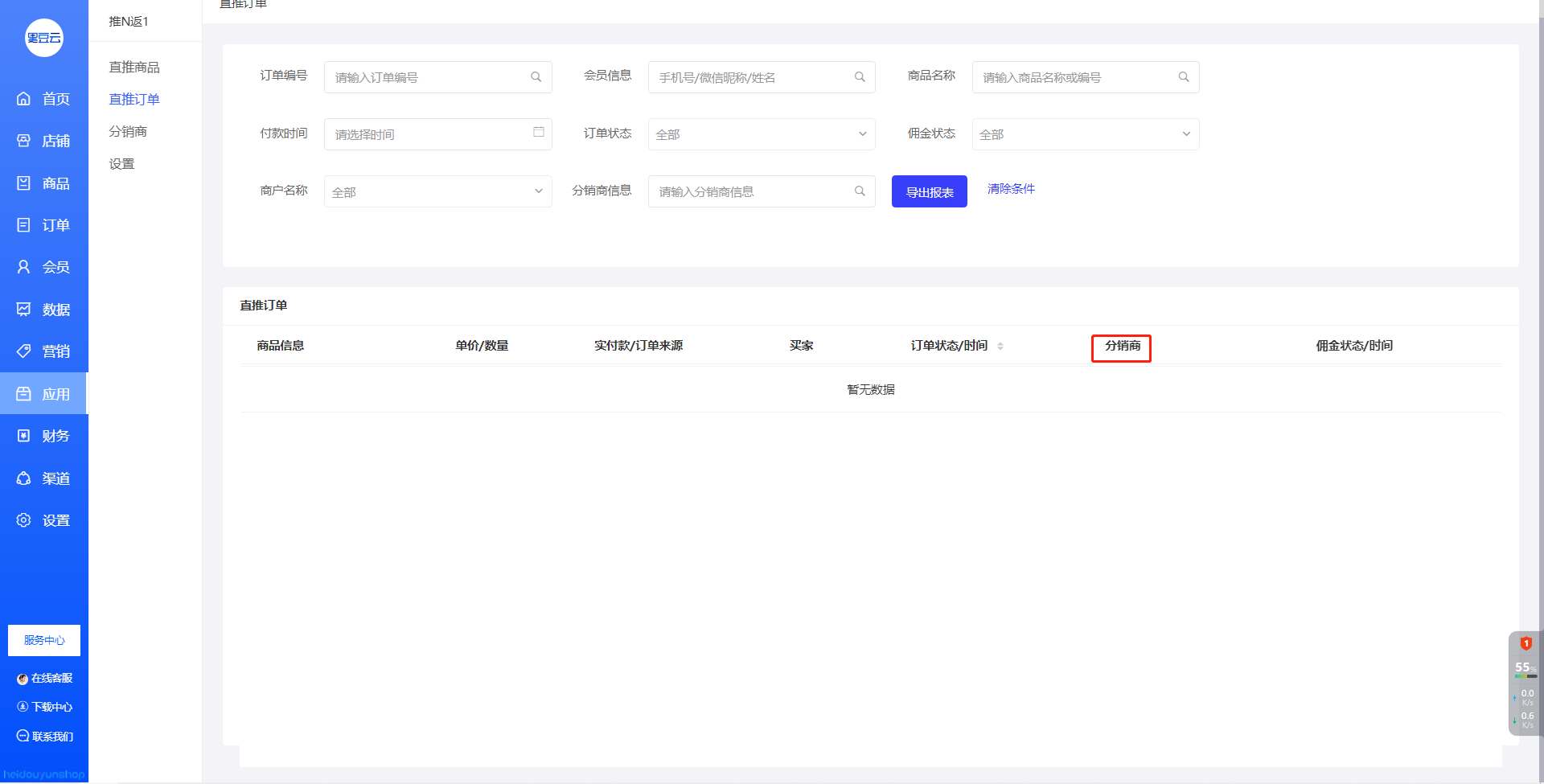1544x784 pixels.
Task: Open 设置 gear icon in sidebar
Action: [24, 520]
